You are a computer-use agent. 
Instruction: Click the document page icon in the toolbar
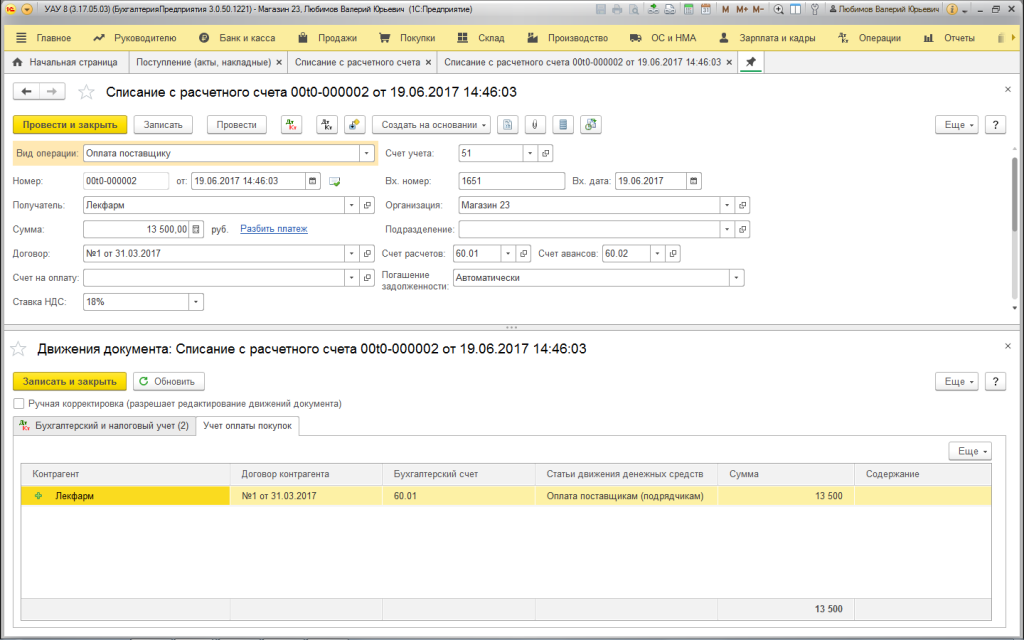pos(507,125)
